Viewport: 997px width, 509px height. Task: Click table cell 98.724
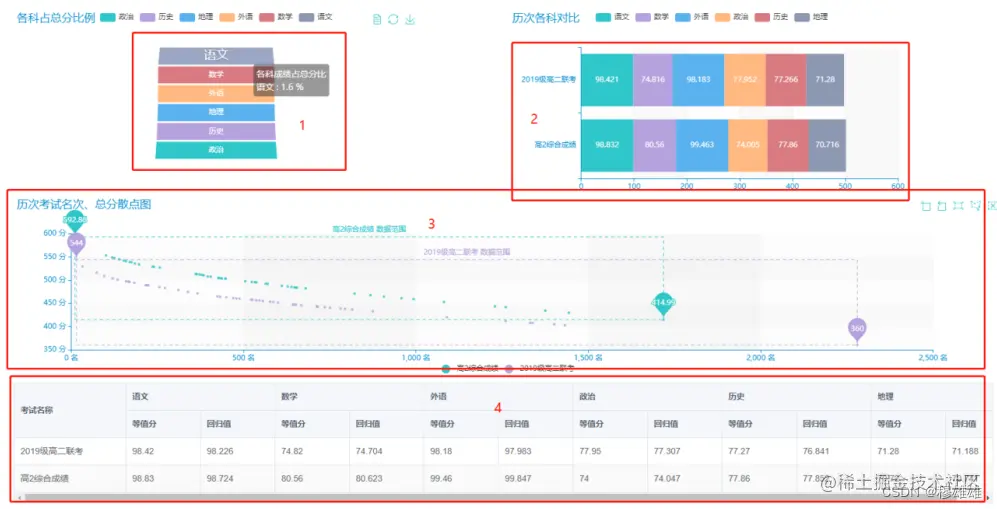point(220,479)
